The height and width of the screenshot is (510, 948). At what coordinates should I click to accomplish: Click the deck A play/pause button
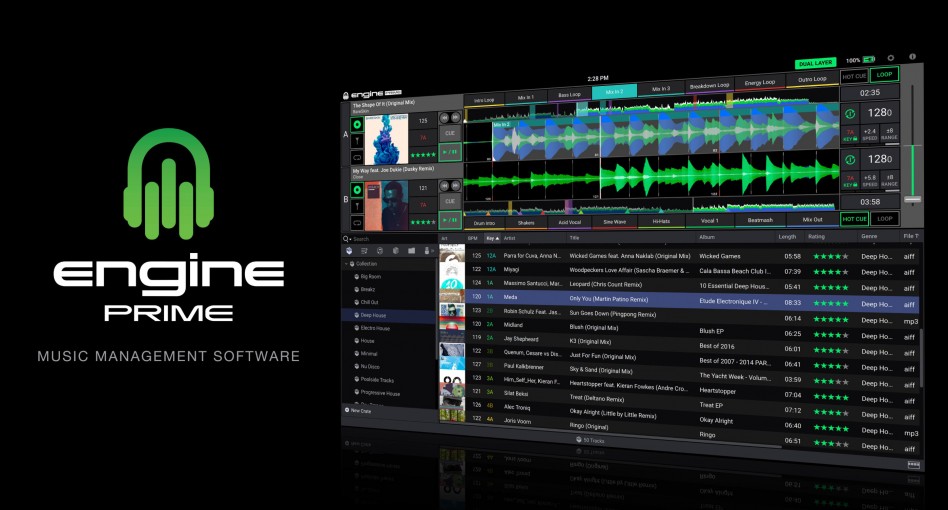pos(450,152)
